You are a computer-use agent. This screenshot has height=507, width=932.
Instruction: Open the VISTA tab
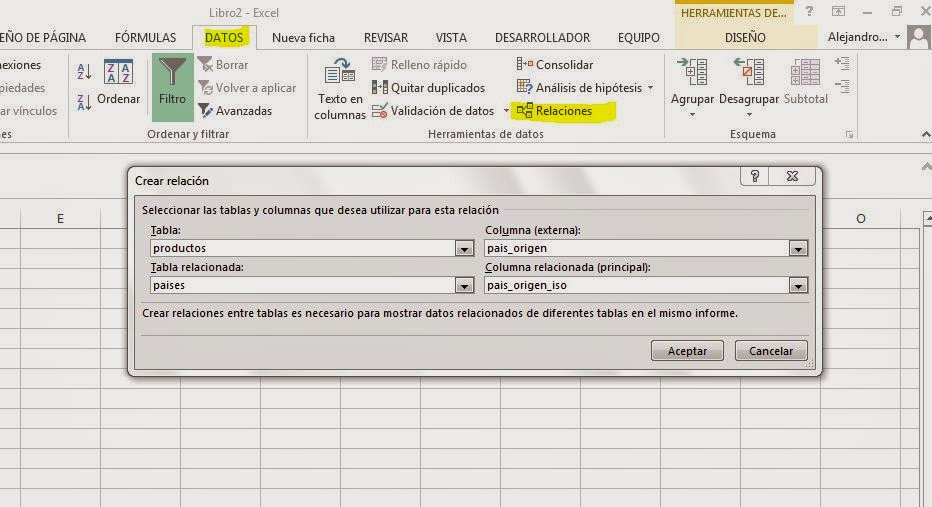pos(451,37)
